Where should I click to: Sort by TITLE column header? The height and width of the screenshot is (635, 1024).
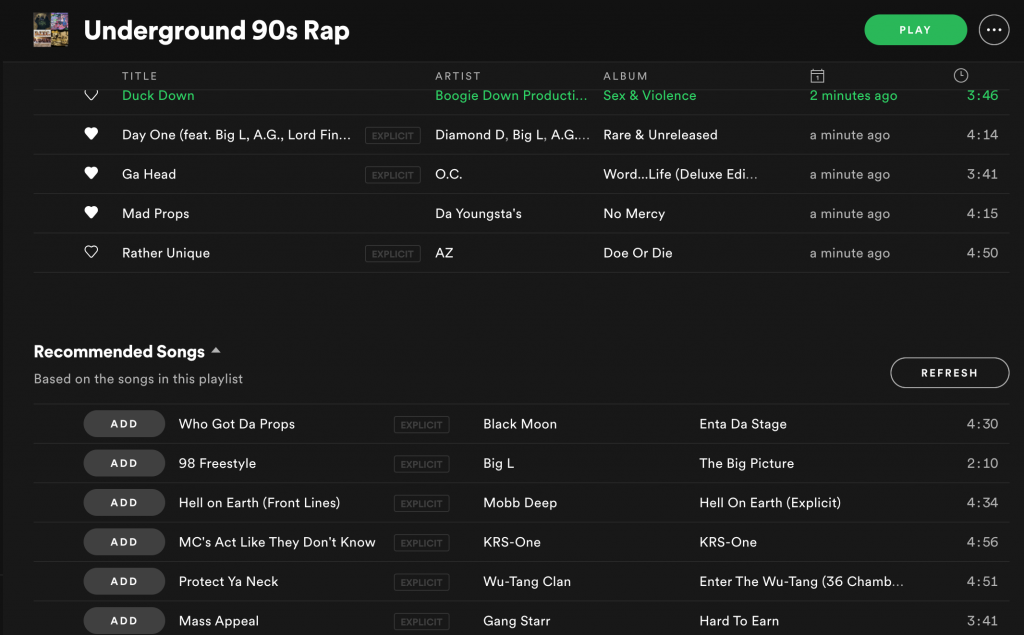(140, 76)
